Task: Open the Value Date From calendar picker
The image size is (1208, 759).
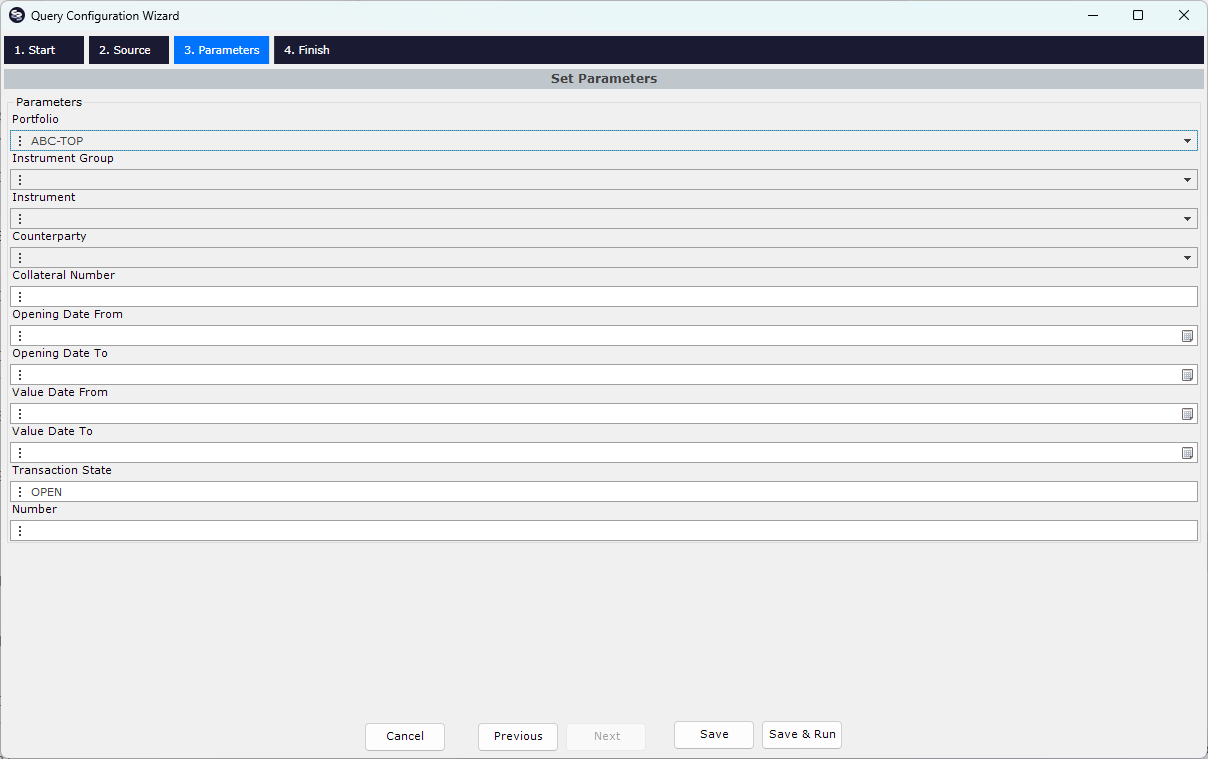Action: [x=1187, y=414]
